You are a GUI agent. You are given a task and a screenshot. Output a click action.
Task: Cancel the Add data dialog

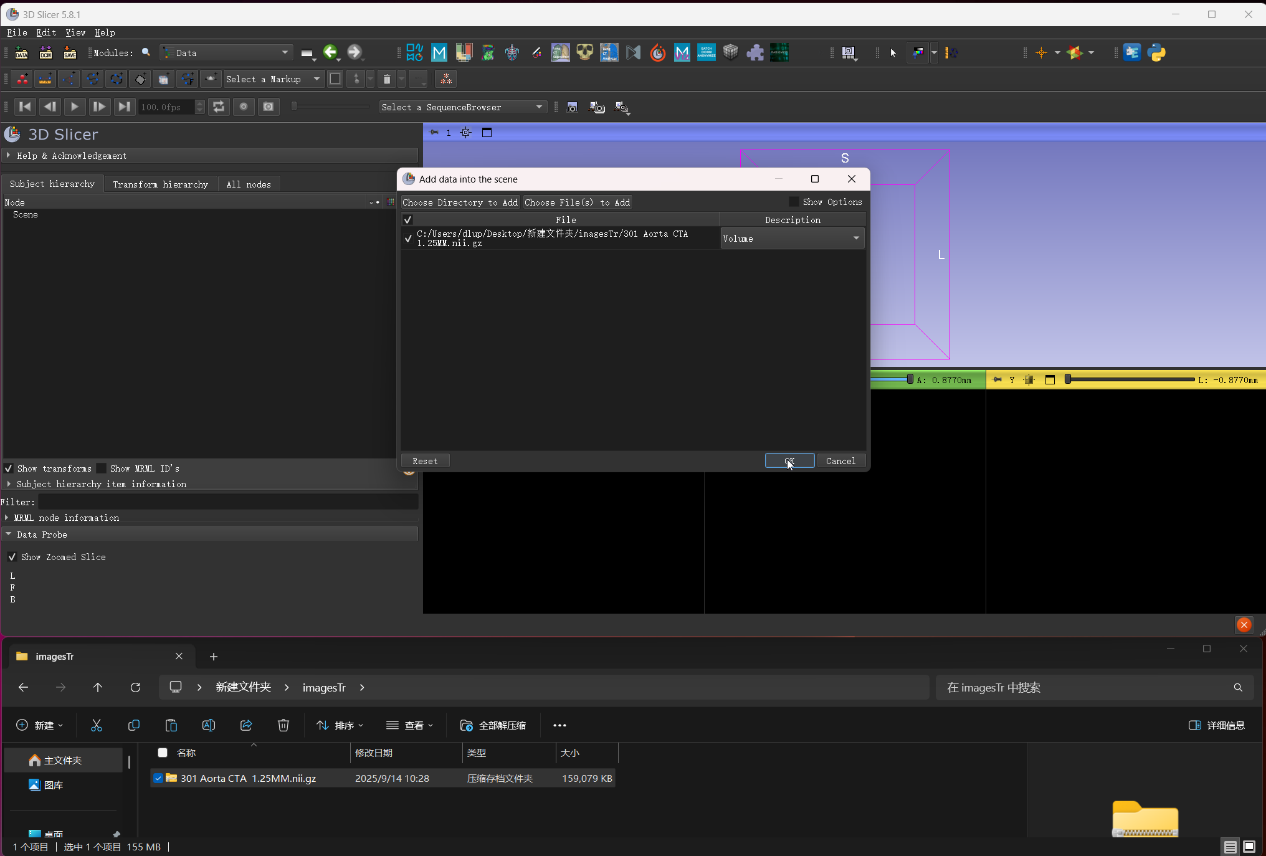pos(841,461)
